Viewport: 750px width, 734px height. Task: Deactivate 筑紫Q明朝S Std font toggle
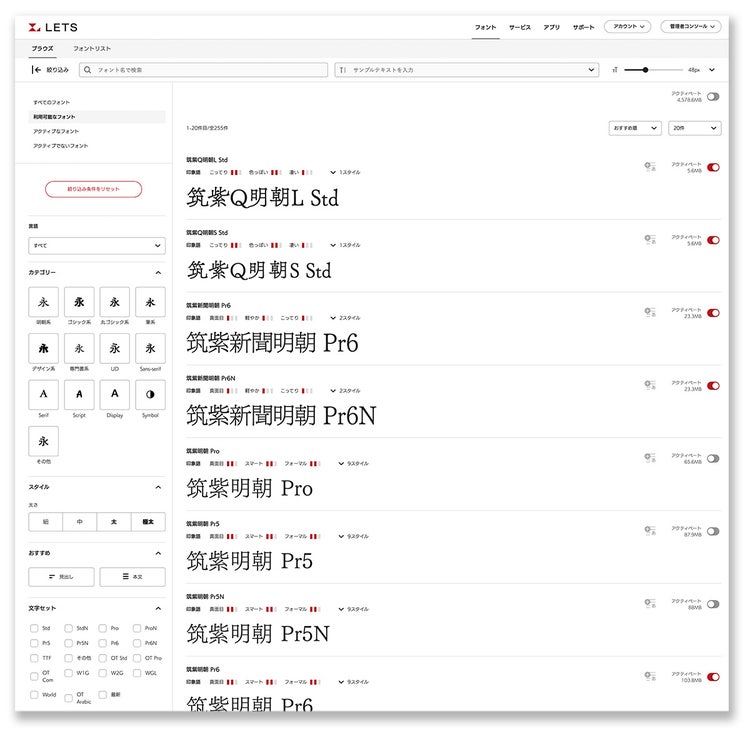(713, 240)
